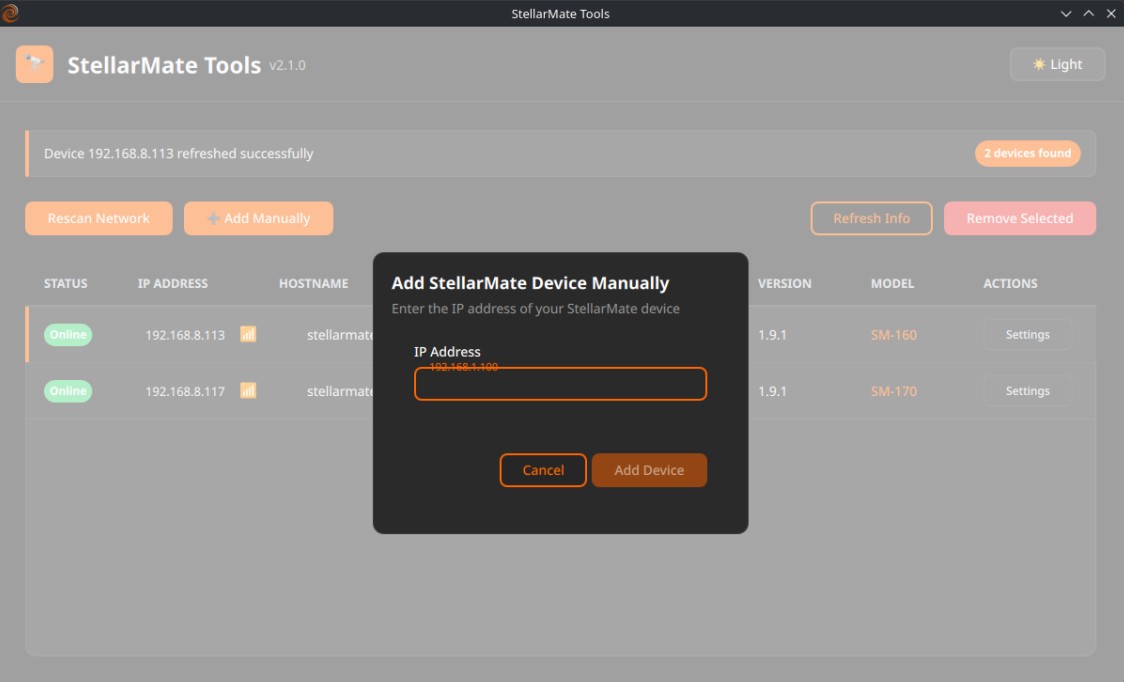Click the SM-170 model link
The width and height of the screenshot is (1124, 682).
pos(893,392)
